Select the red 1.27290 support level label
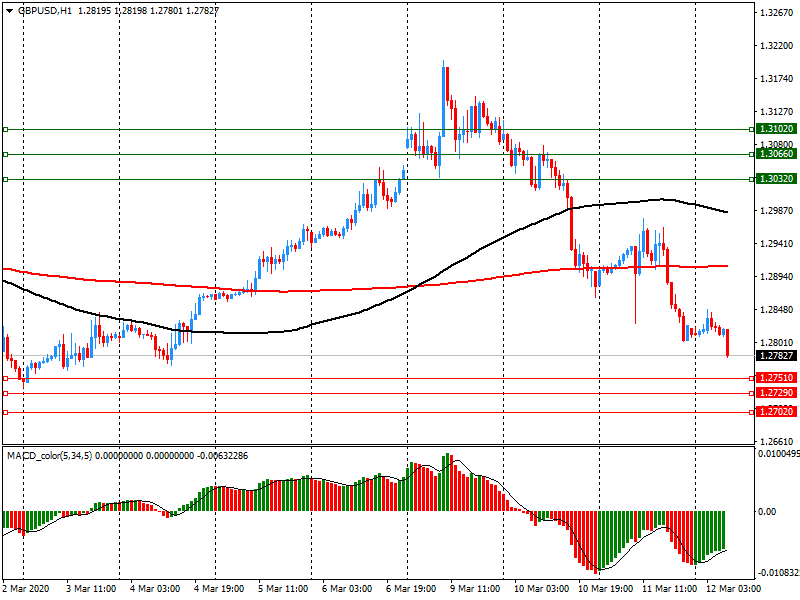The width and height of the screenshot is (800, 600). point(777,393)
